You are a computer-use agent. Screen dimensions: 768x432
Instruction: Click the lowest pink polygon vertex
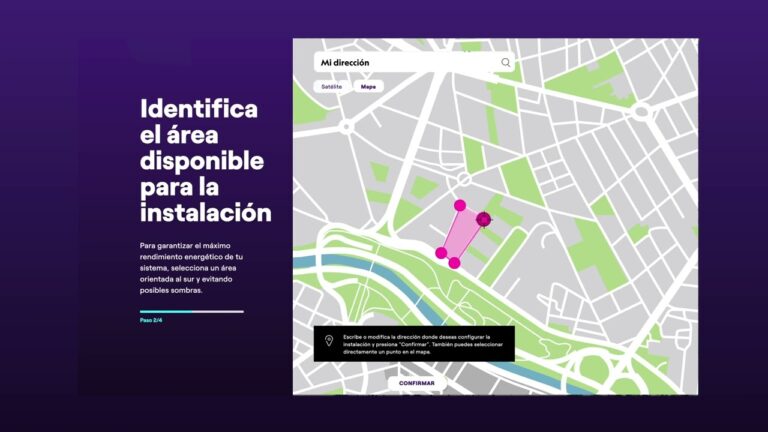pos(454,263)
